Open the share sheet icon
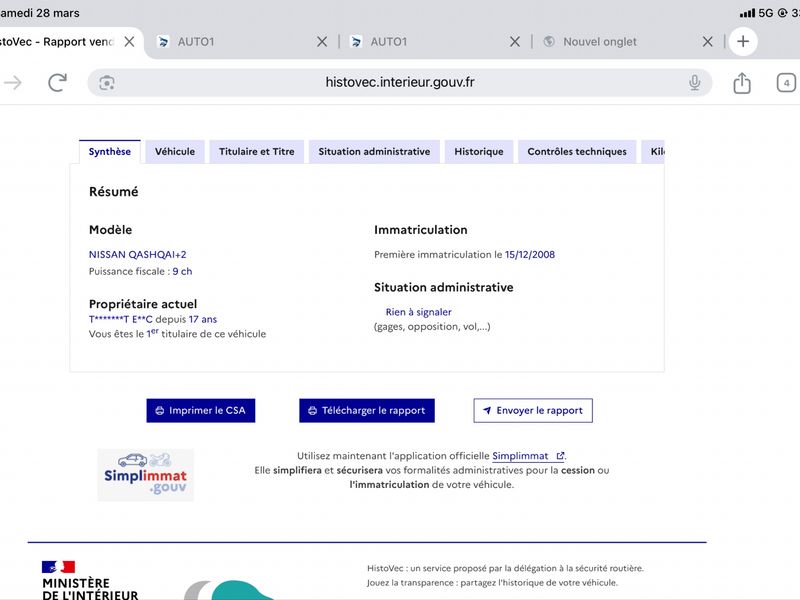This screenshot has width=800, height=600. pos(742,83)
